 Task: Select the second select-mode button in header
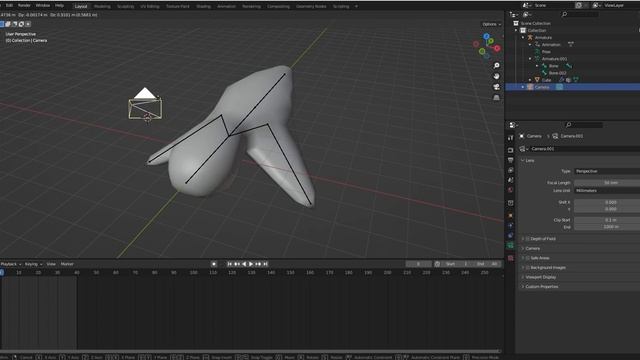tap(8, 24)
